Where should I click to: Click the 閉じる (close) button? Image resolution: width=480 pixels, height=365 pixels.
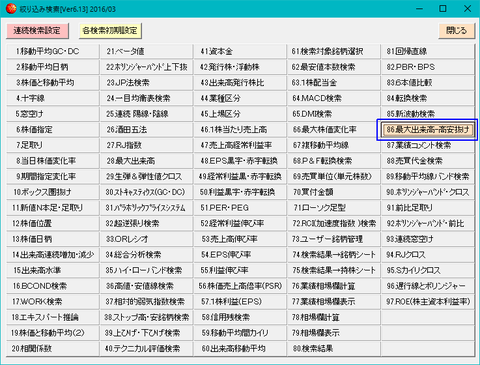pyautogui.click(x=456, y=31)
